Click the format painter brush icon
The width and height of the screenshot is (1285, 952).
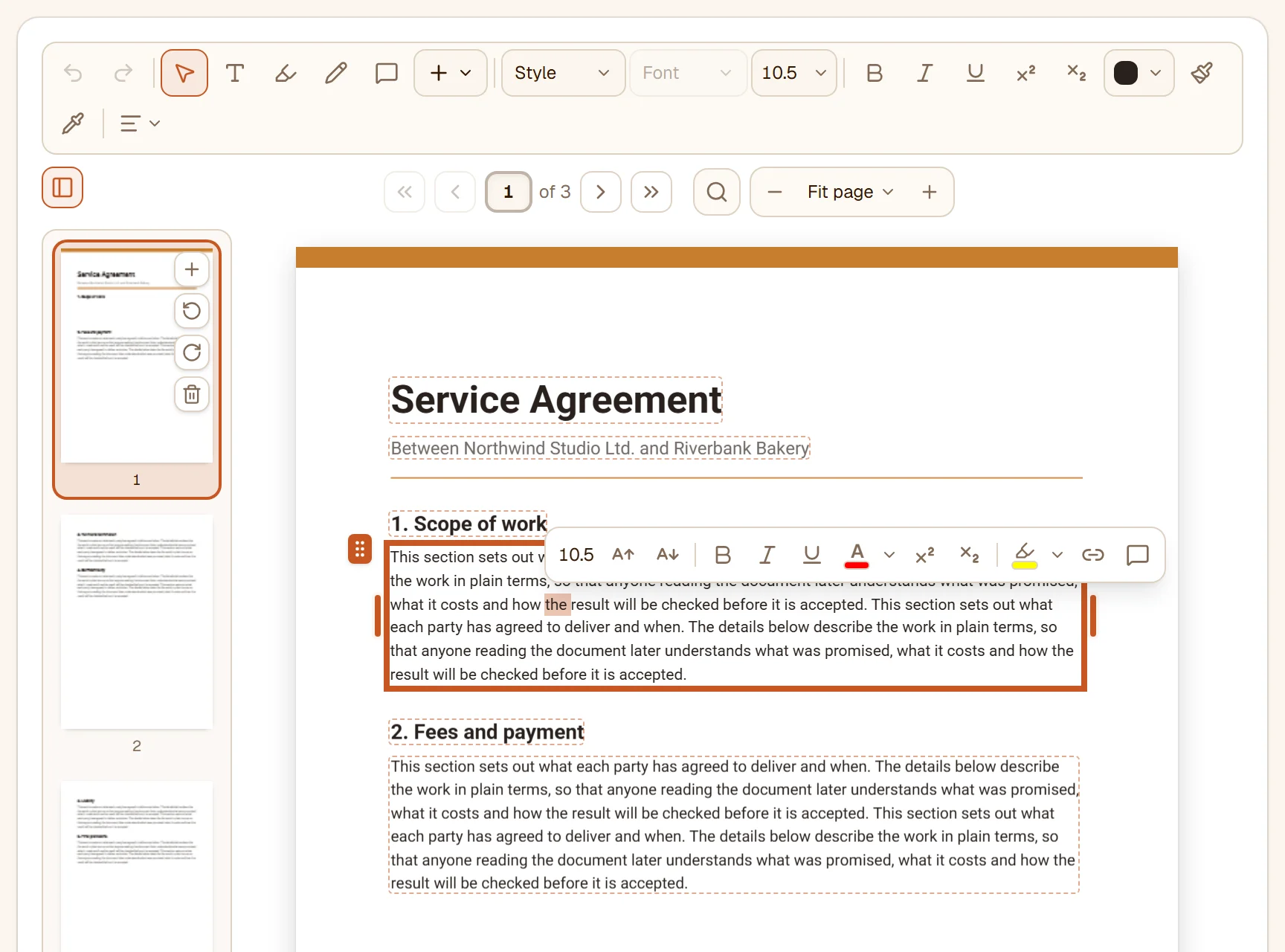(x=1202, y=73)
